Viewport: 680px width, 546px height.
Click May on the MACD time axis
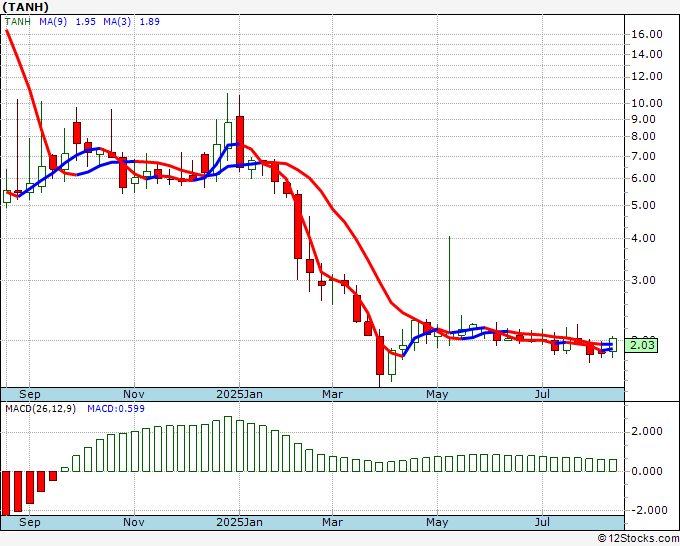(437, 522)
